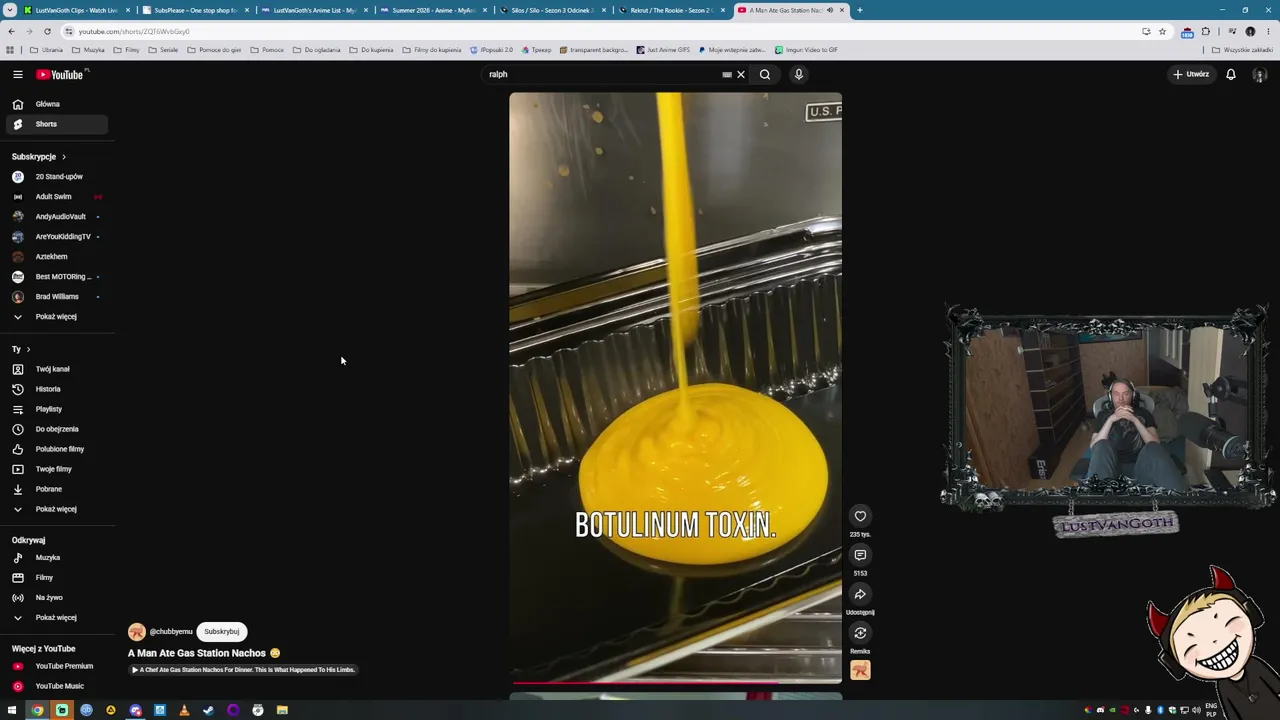Open YouTube Music link

coord(55,686)
